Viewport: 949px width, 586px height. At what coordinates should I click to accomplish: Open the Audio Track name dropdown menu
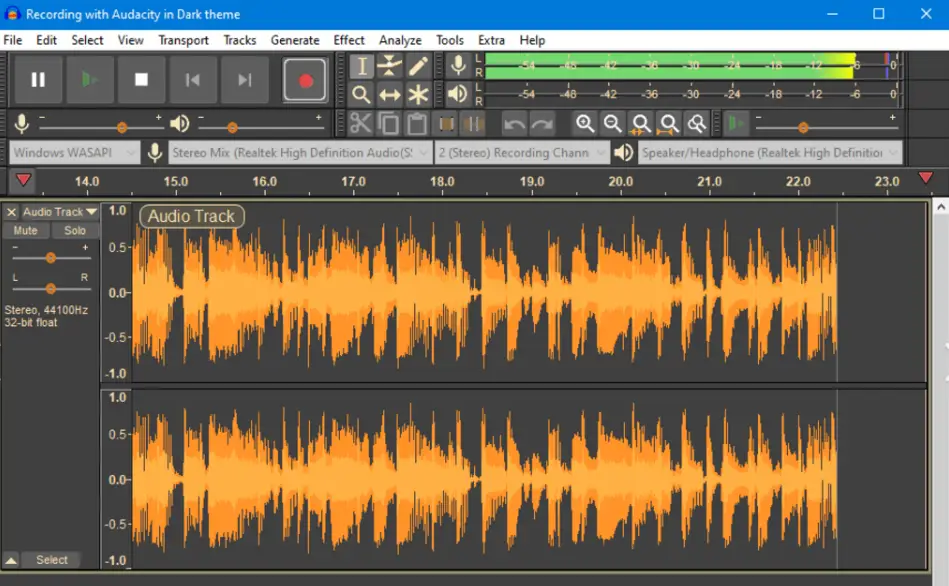[59, 212]
